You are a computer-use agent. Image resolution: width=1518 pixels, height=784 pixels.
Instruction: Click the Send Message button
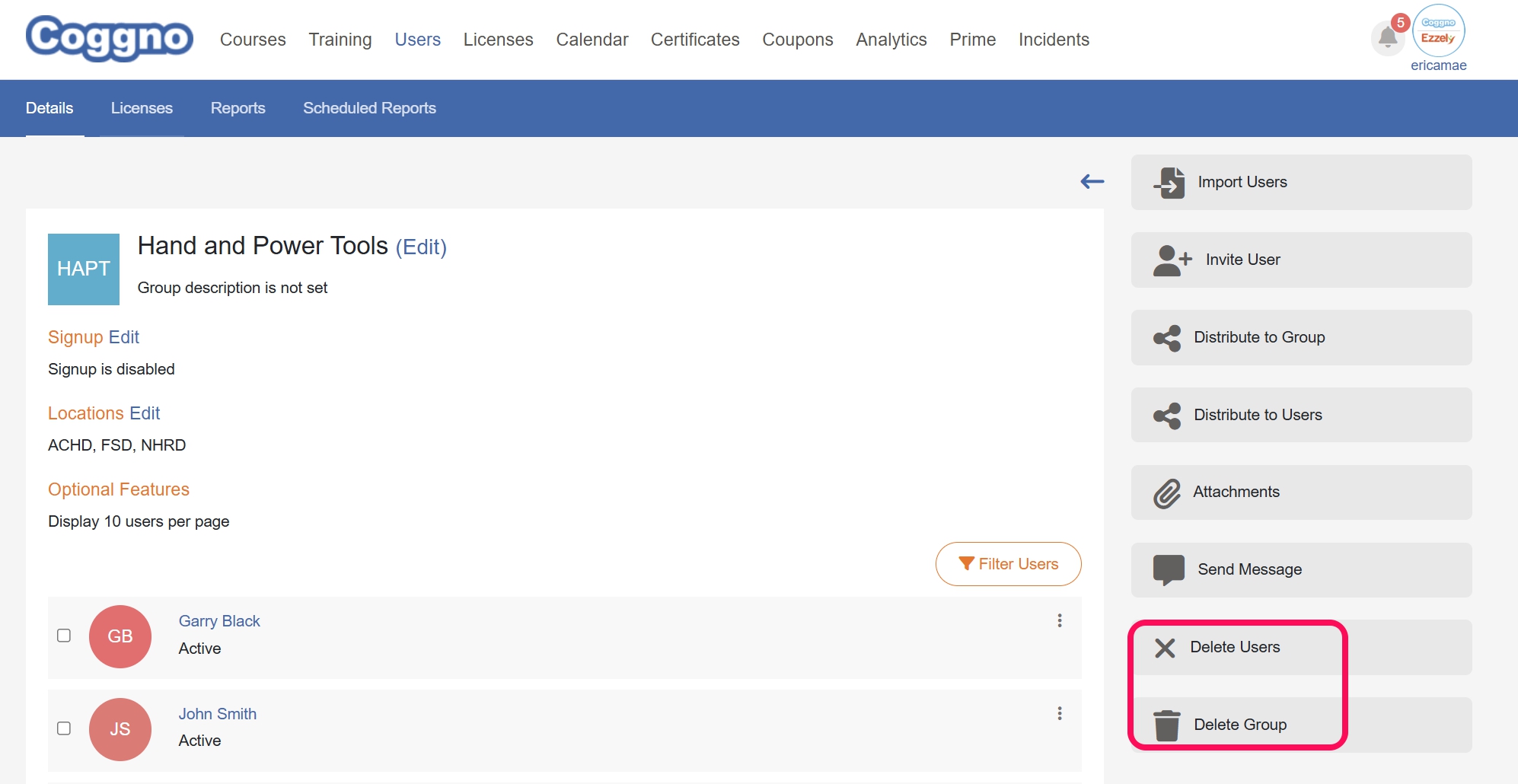(x=1302, y=570)
